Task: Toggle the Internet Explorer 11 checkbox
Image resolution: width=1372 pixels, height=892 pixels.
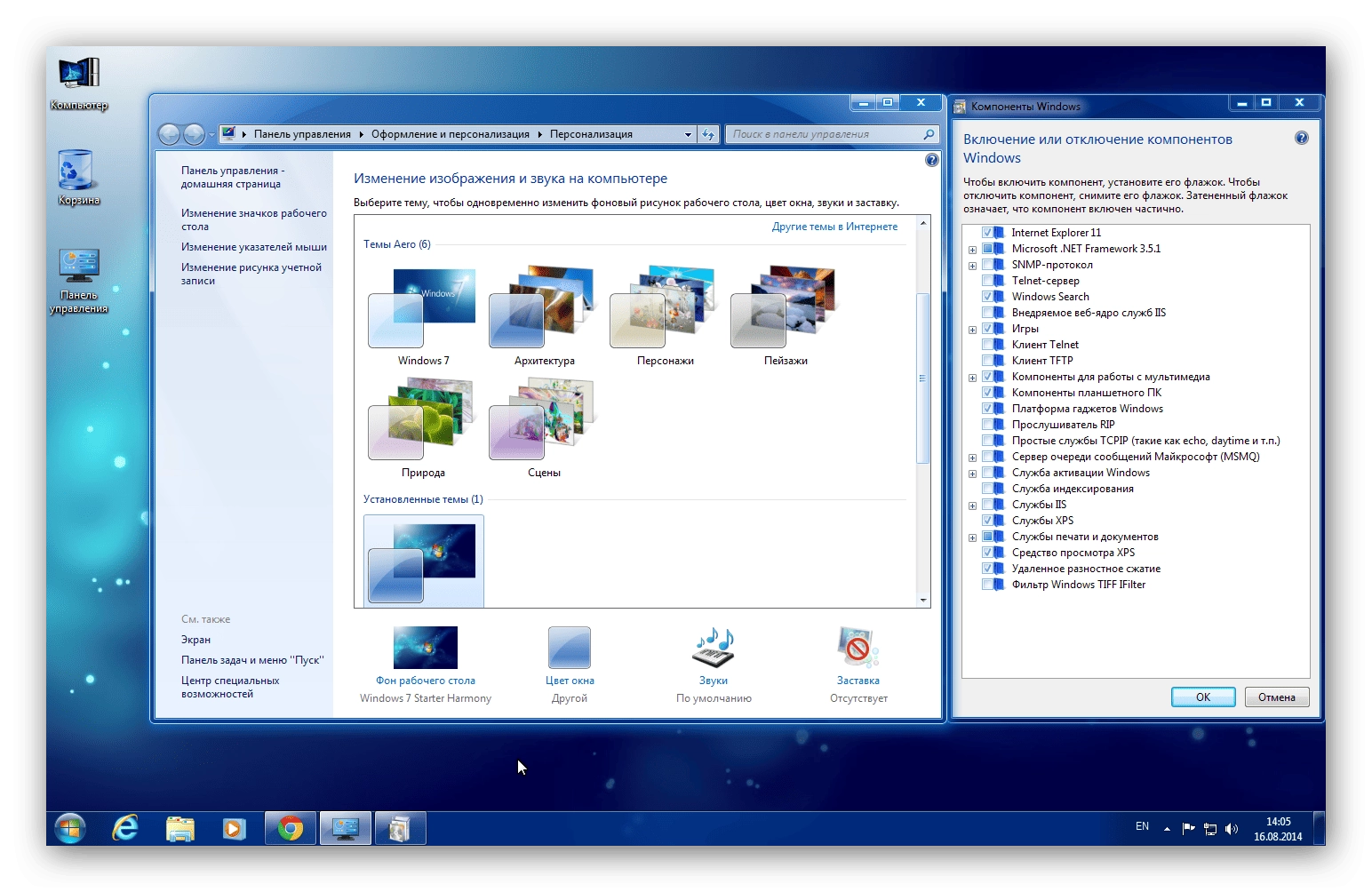Action: [987, 233]
